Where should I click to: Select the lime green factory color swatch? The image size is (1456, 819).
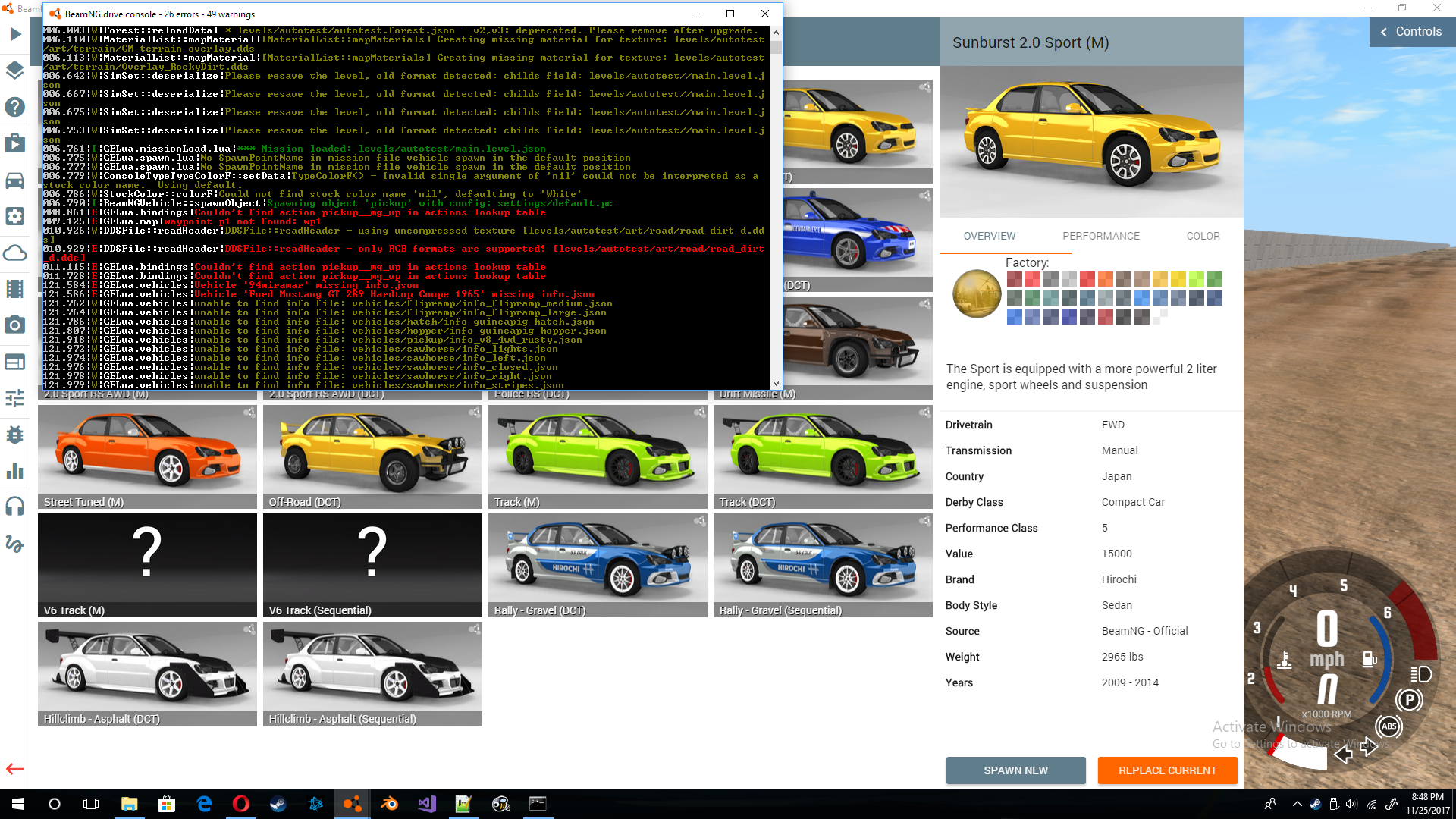[1196, 279]
